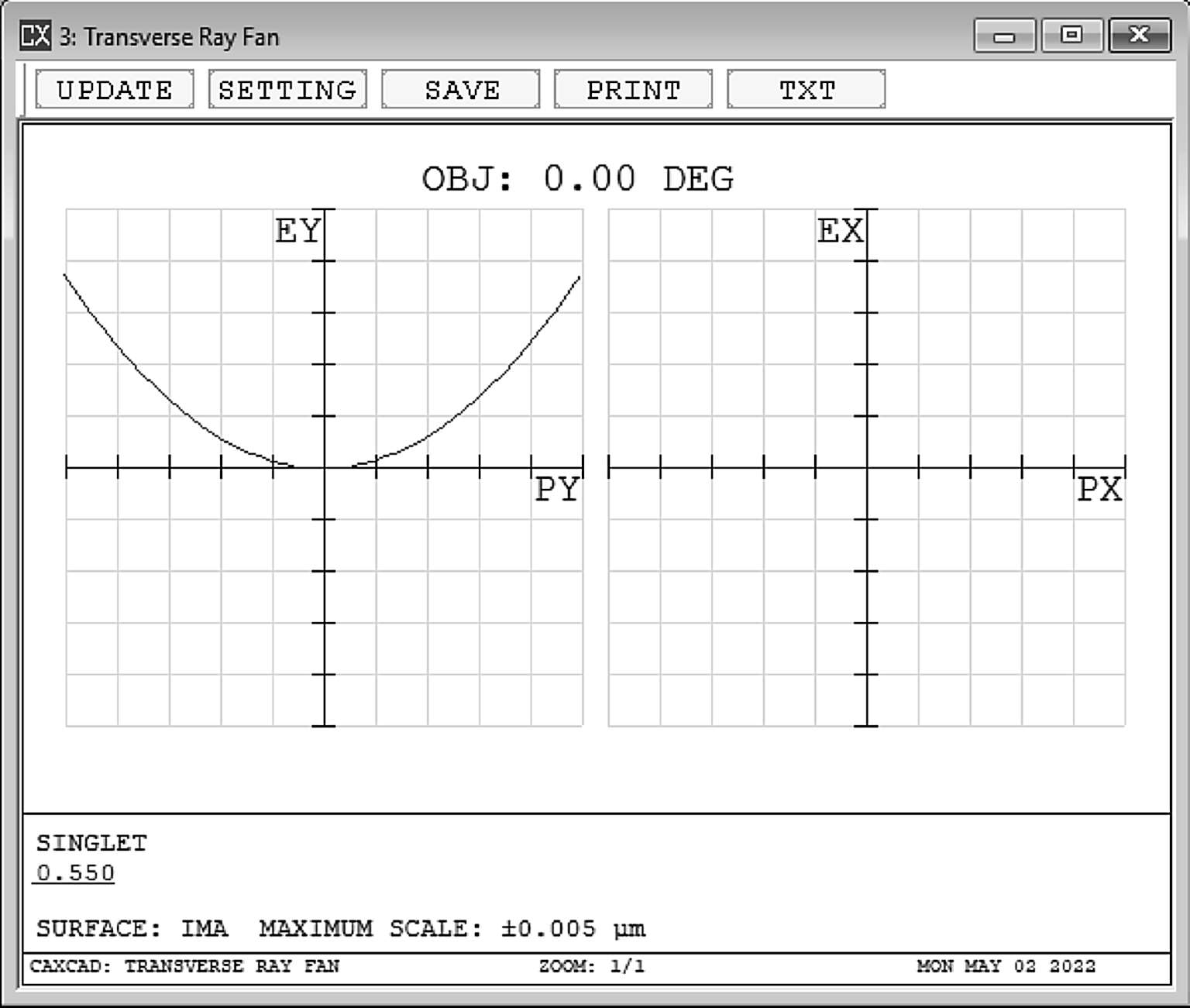This screenshot has height=1008, width=1190.
Task: Click the ZOOM: 1/1 indicator
Action: click(x=591, y=966)
